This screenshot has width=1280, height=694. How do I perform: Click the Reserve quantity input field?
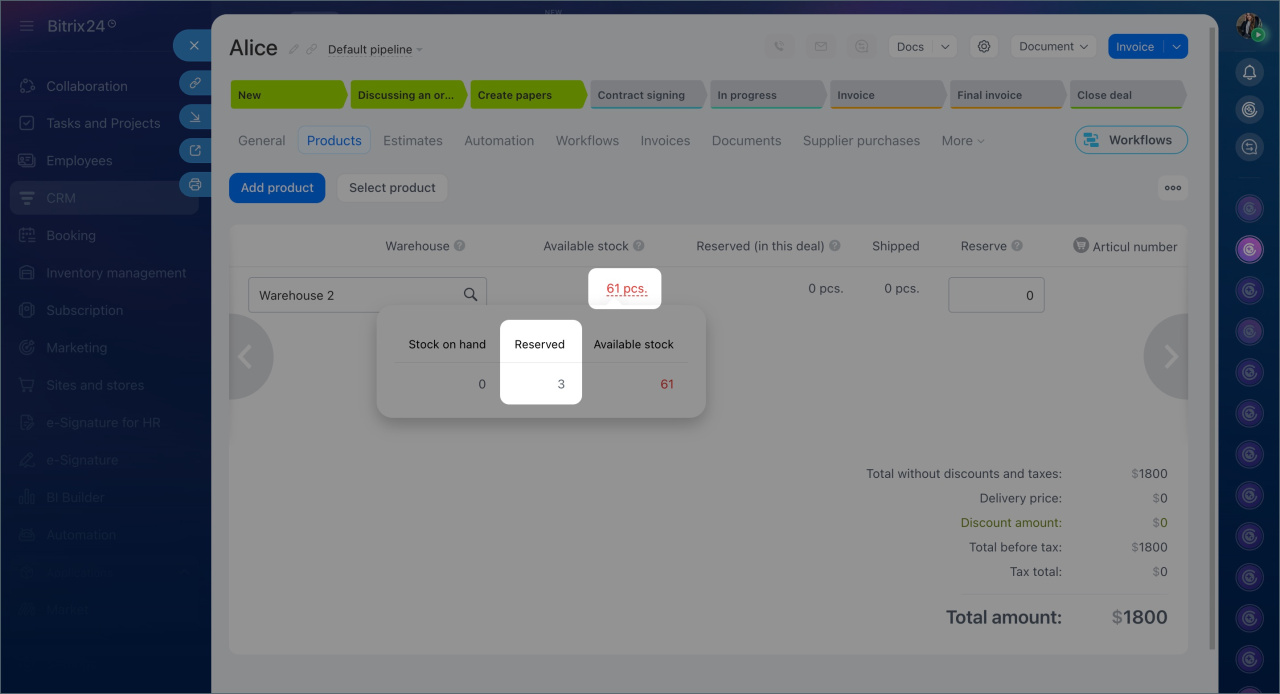[995, 295]
